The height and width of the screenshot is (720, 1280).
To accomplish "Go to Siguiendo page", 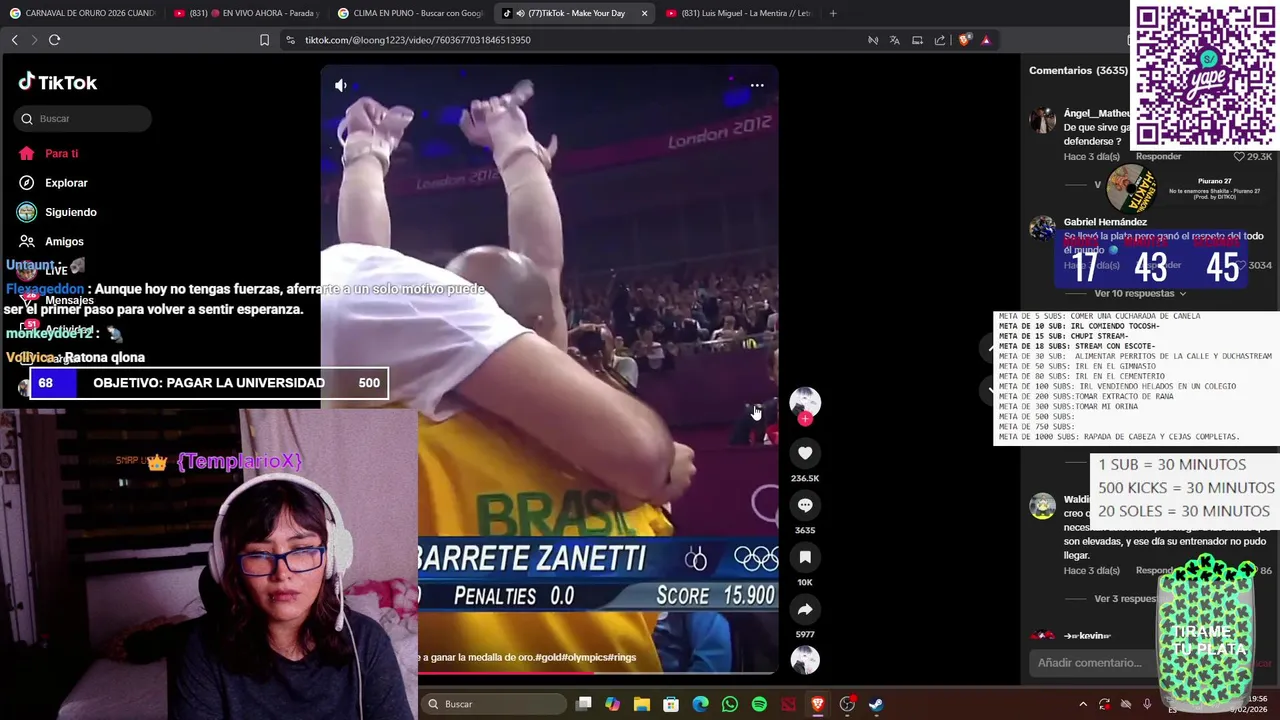I will coord(70,212).
